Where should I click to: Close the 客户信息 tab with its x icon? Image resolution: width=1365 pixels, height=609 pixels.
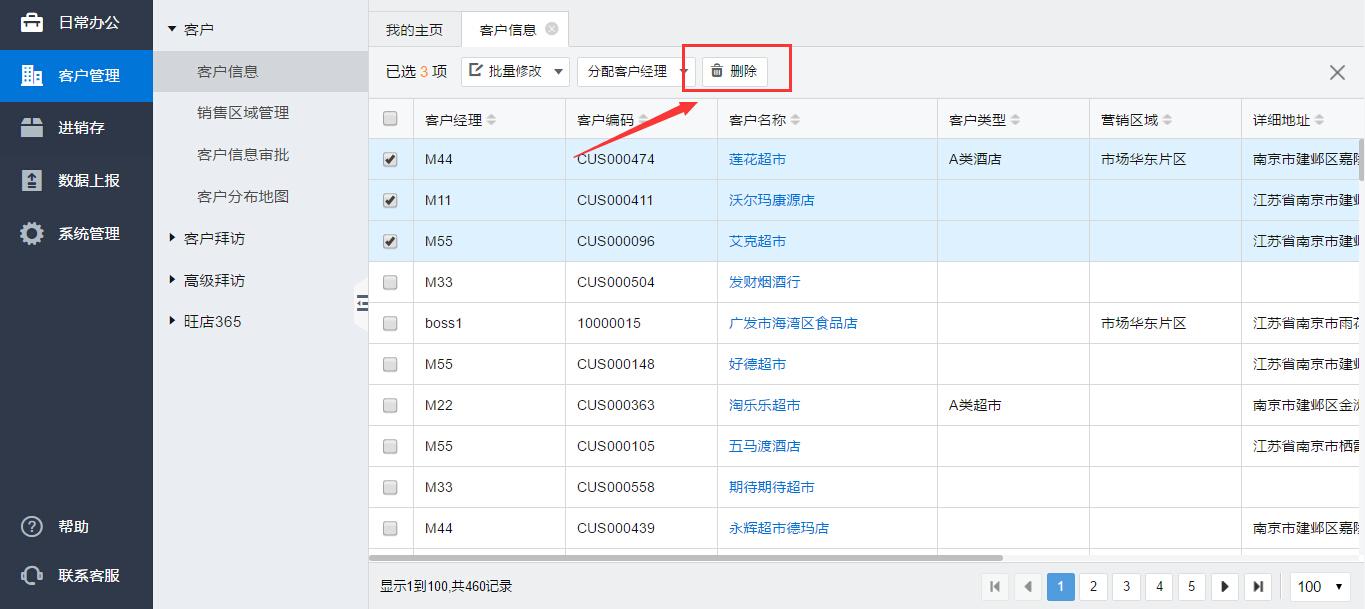tap(552, 29)
